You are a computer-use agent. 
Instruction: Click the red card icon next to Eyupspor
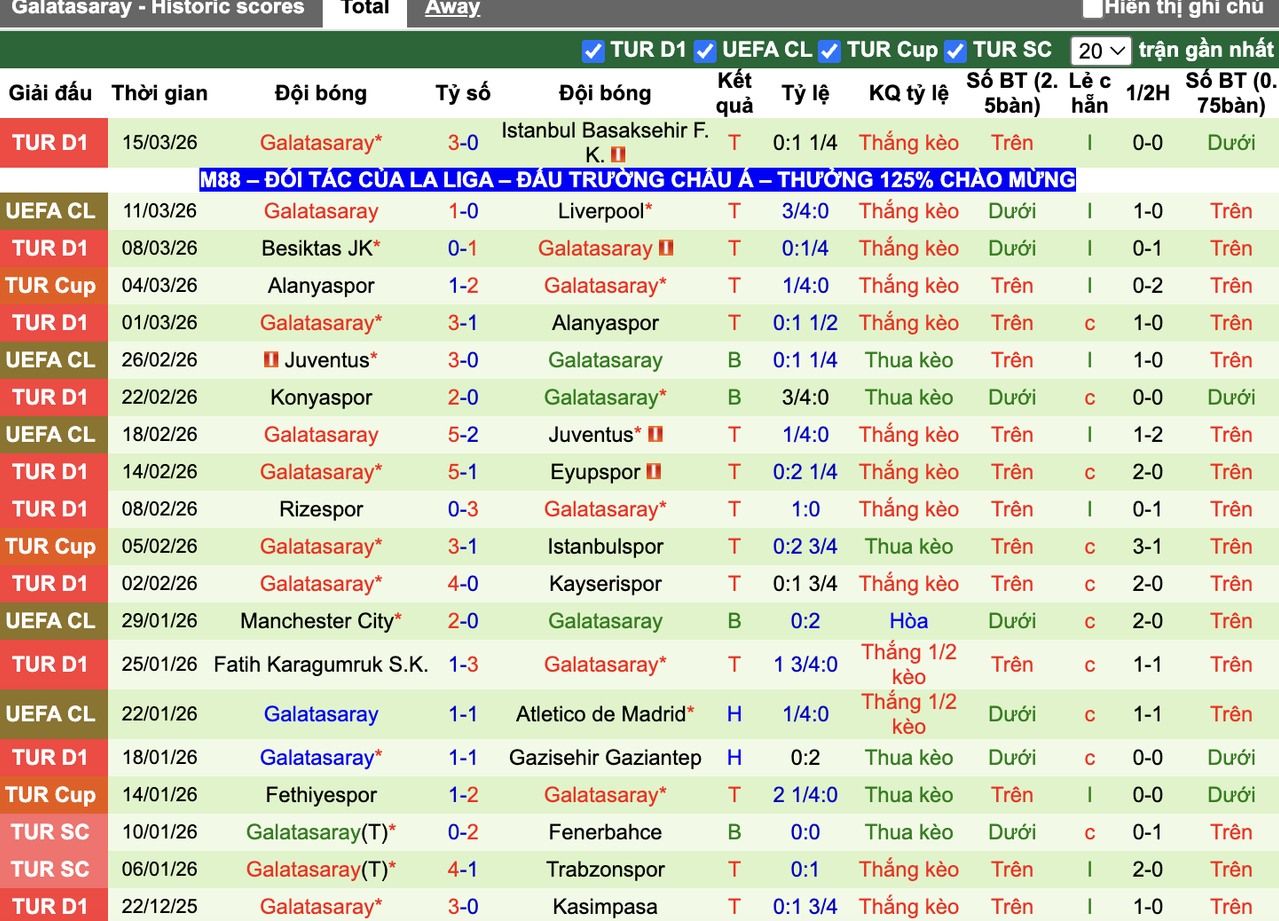(653, 471)
